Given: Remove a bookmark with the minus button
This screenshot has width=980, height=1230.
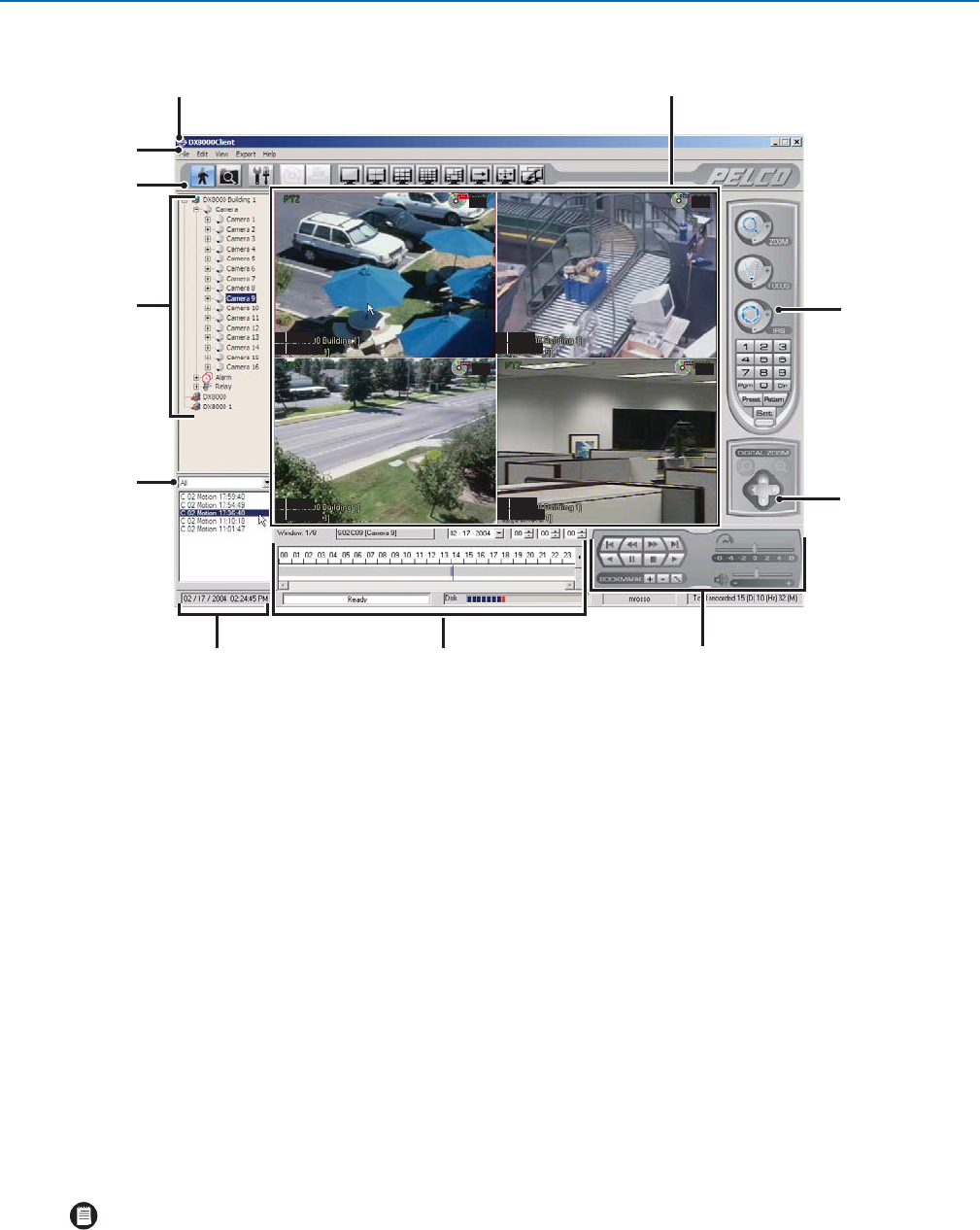Looking at the screenshot, I should tap(662, 578).
